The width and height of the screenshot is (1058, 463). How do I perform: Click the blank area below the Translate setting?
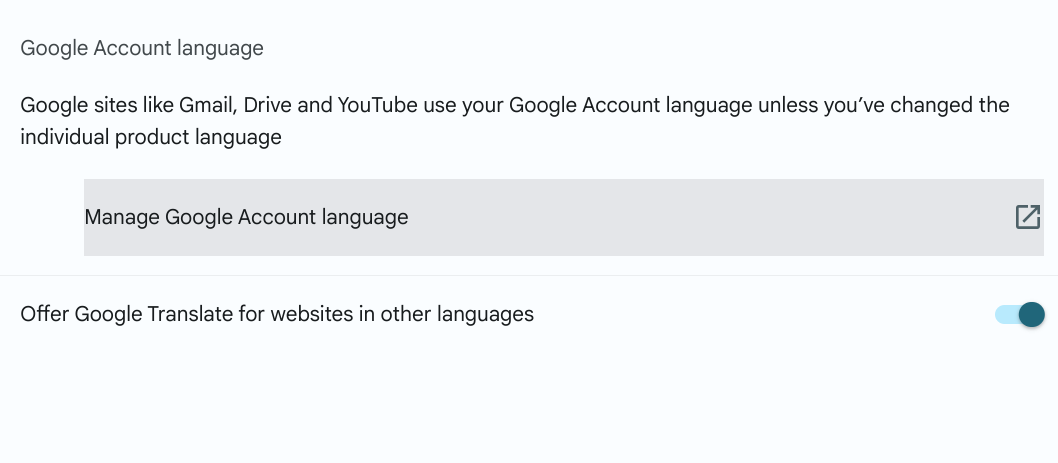click(529, 400)
